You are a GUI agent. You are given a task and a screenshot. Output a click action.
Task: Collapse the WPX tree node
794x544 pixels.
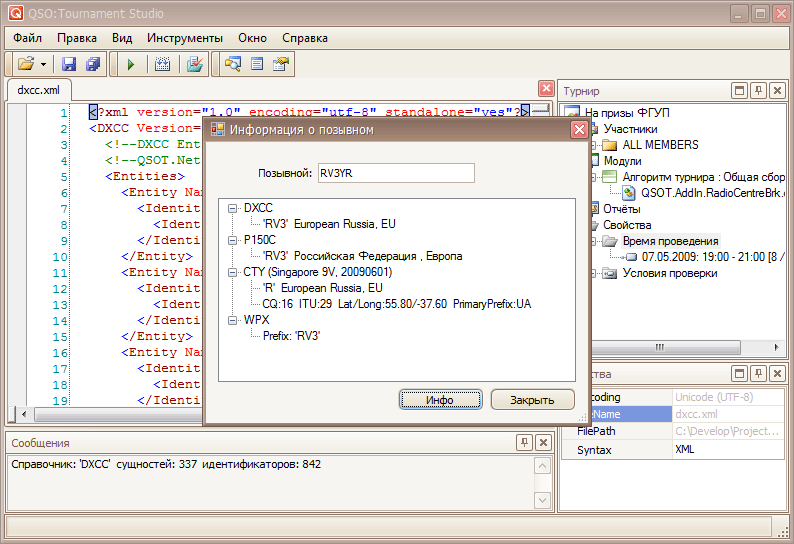[x=233, y=320]
